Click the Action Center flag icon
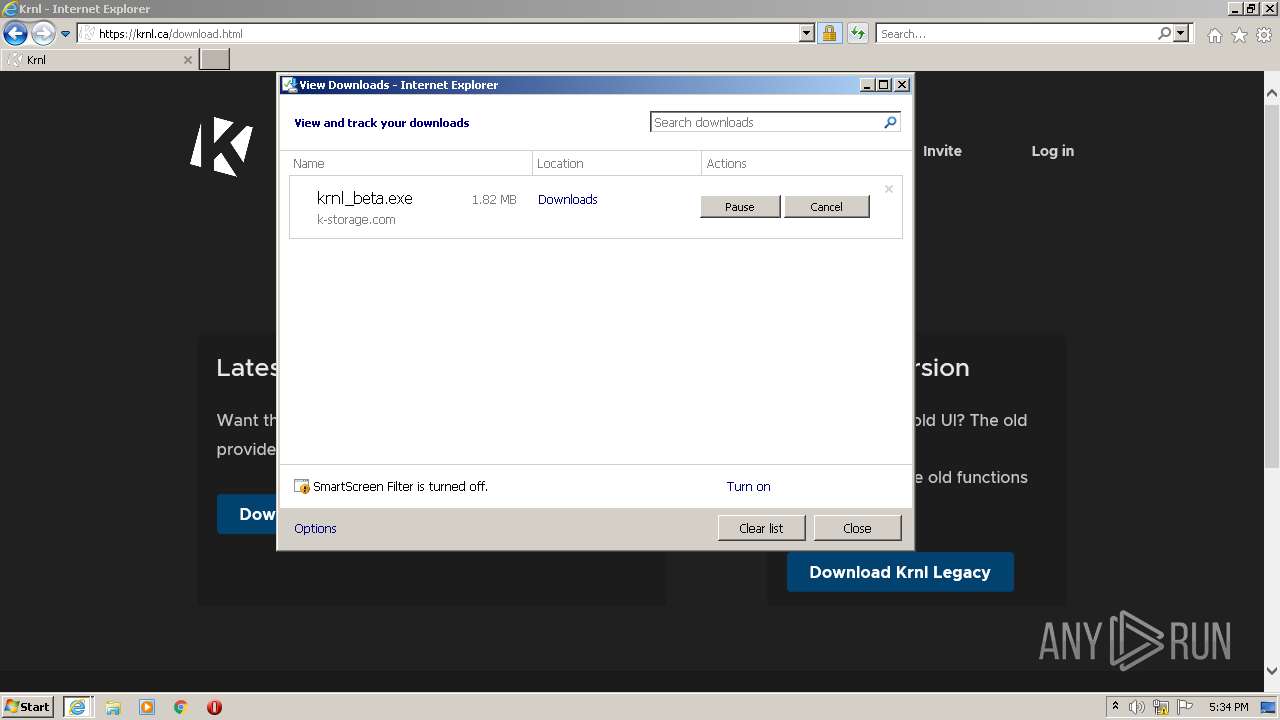The width and height of the screenshot is (1280, 720). click(x=1185, y=707)
